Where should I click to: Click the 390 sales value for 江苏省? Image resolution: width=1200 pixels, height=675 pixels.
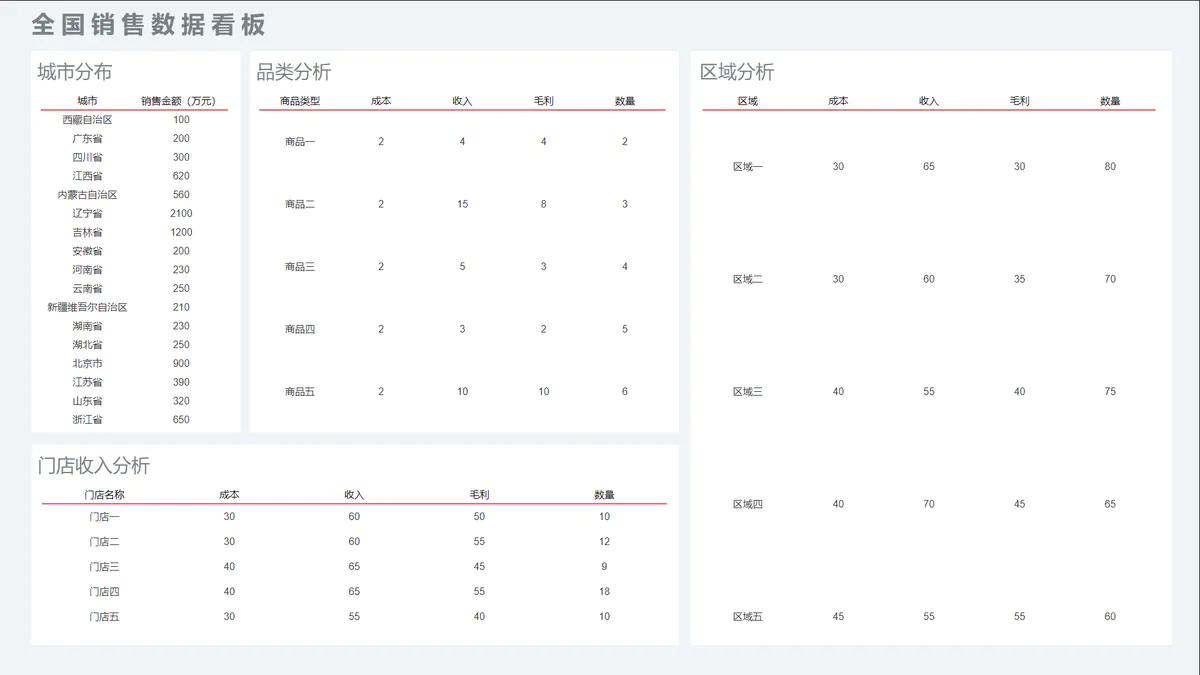[181, 382]
